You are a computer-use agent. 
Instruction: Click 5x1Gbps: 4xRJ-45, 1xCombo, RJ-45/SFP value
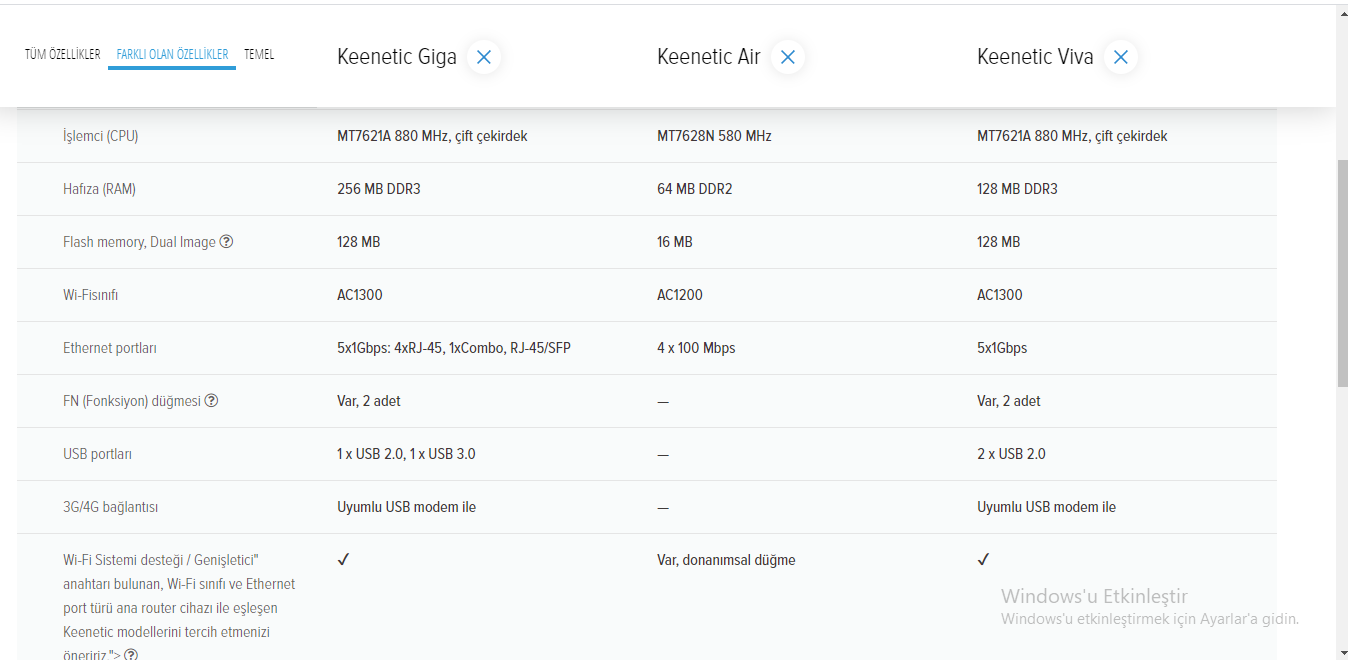tap(454, 348)
